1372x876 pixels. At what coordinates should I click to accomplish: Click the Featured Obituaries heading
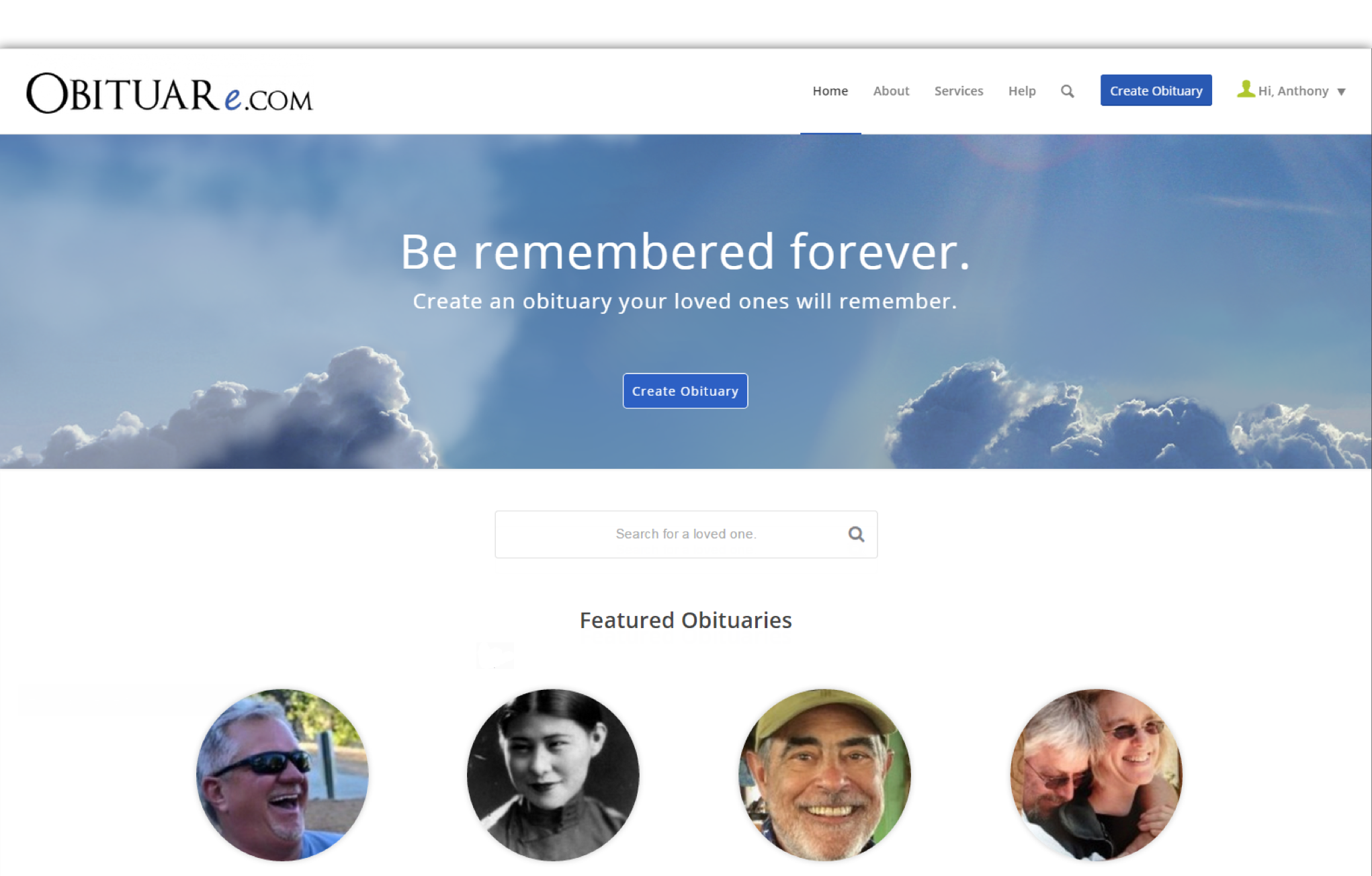tap(685, 620)
